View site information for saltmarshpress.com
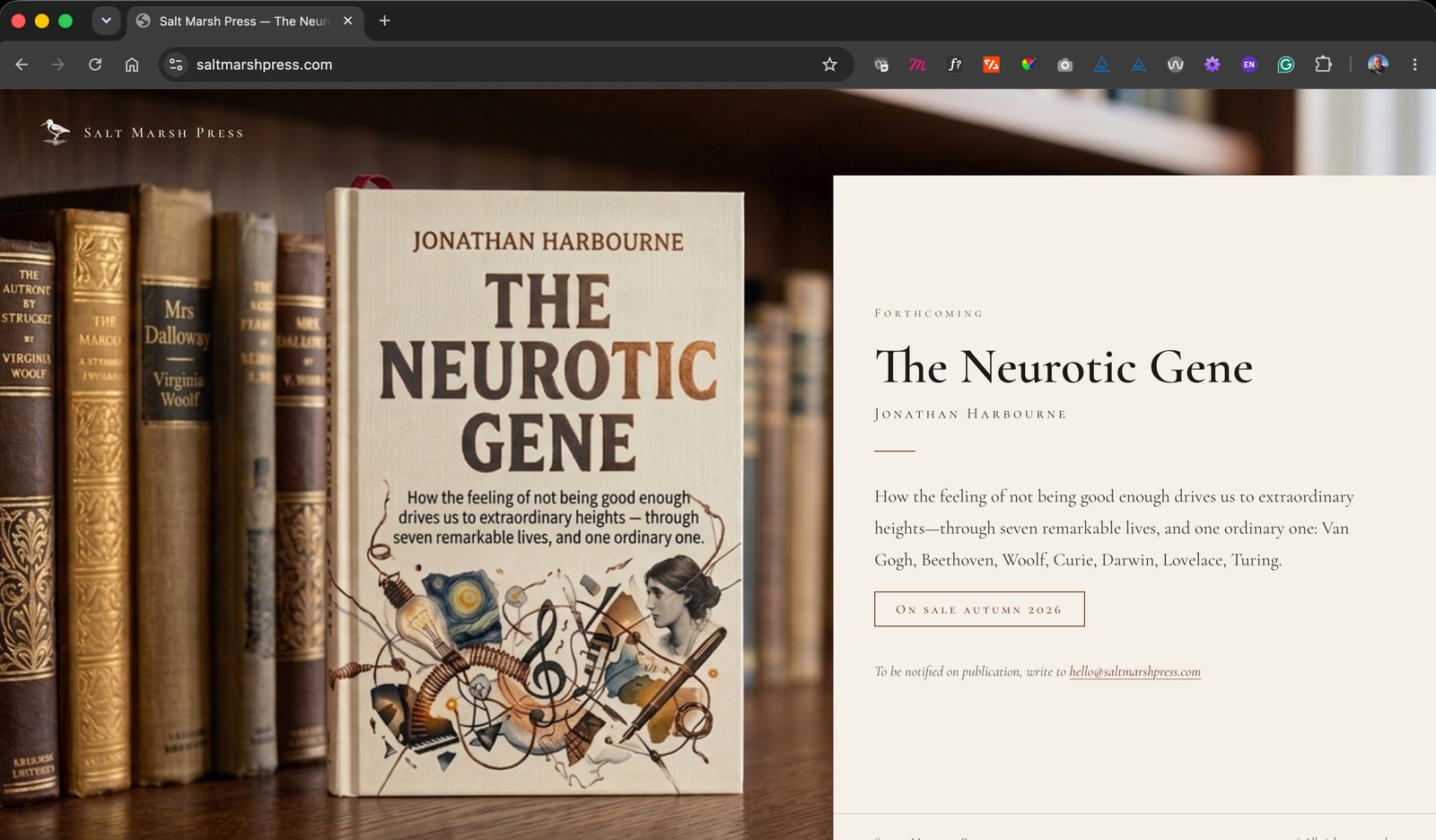1436x840 pixels. pyautogui.click(x=177, y=65)
